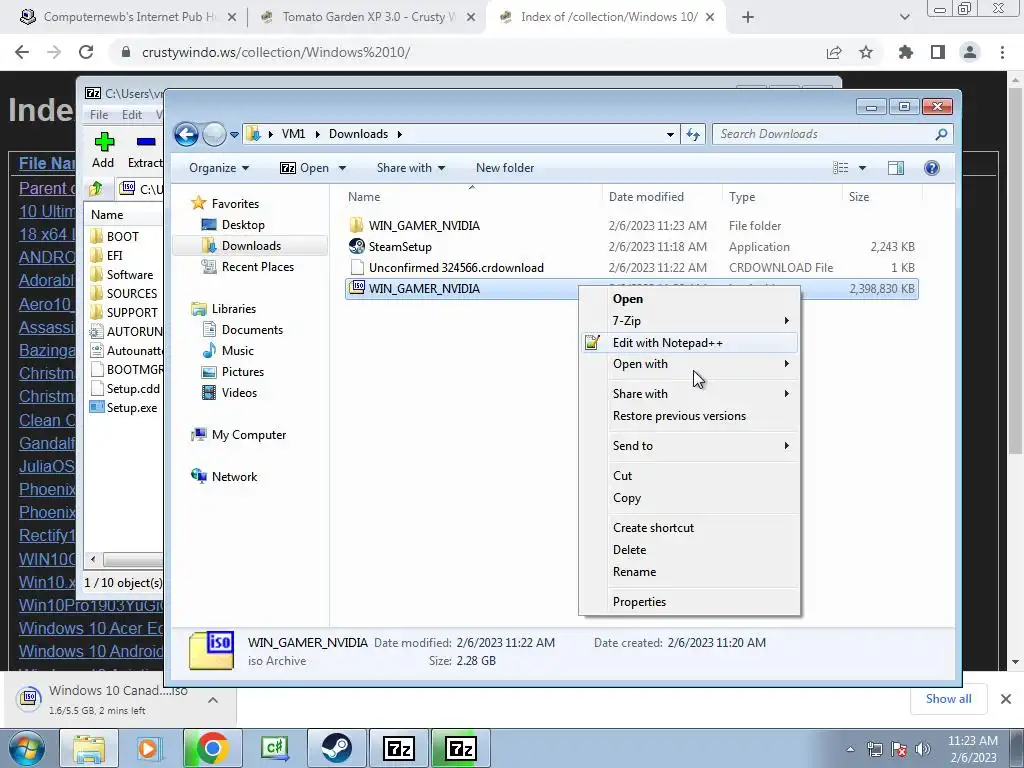Image resolution: width=1024 pixels, height=768 pixels.
Task: Open a new Chrome tab
Action: [x=748, y=17]
